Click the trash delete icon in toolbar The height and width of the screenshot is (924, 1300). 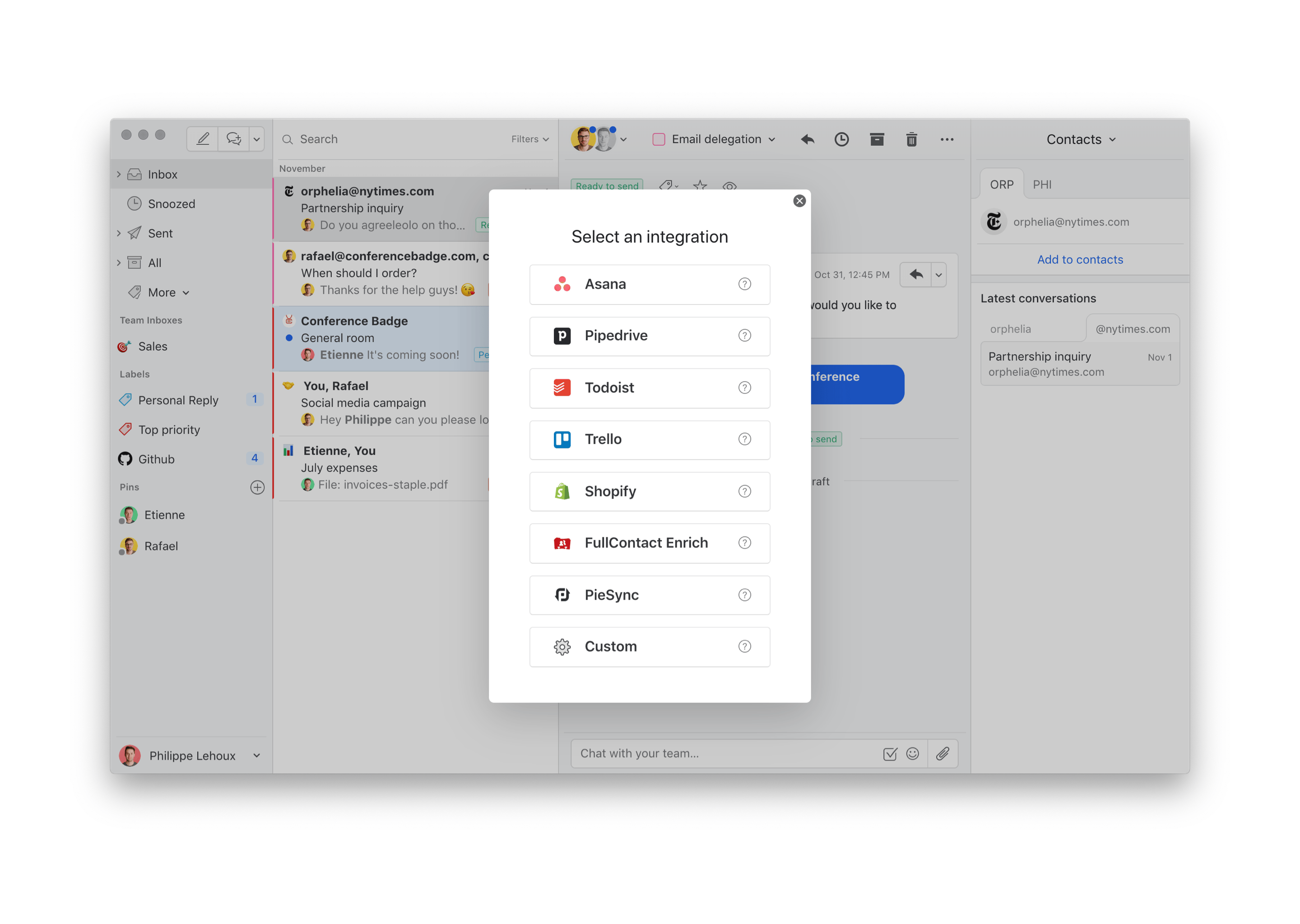911,139
